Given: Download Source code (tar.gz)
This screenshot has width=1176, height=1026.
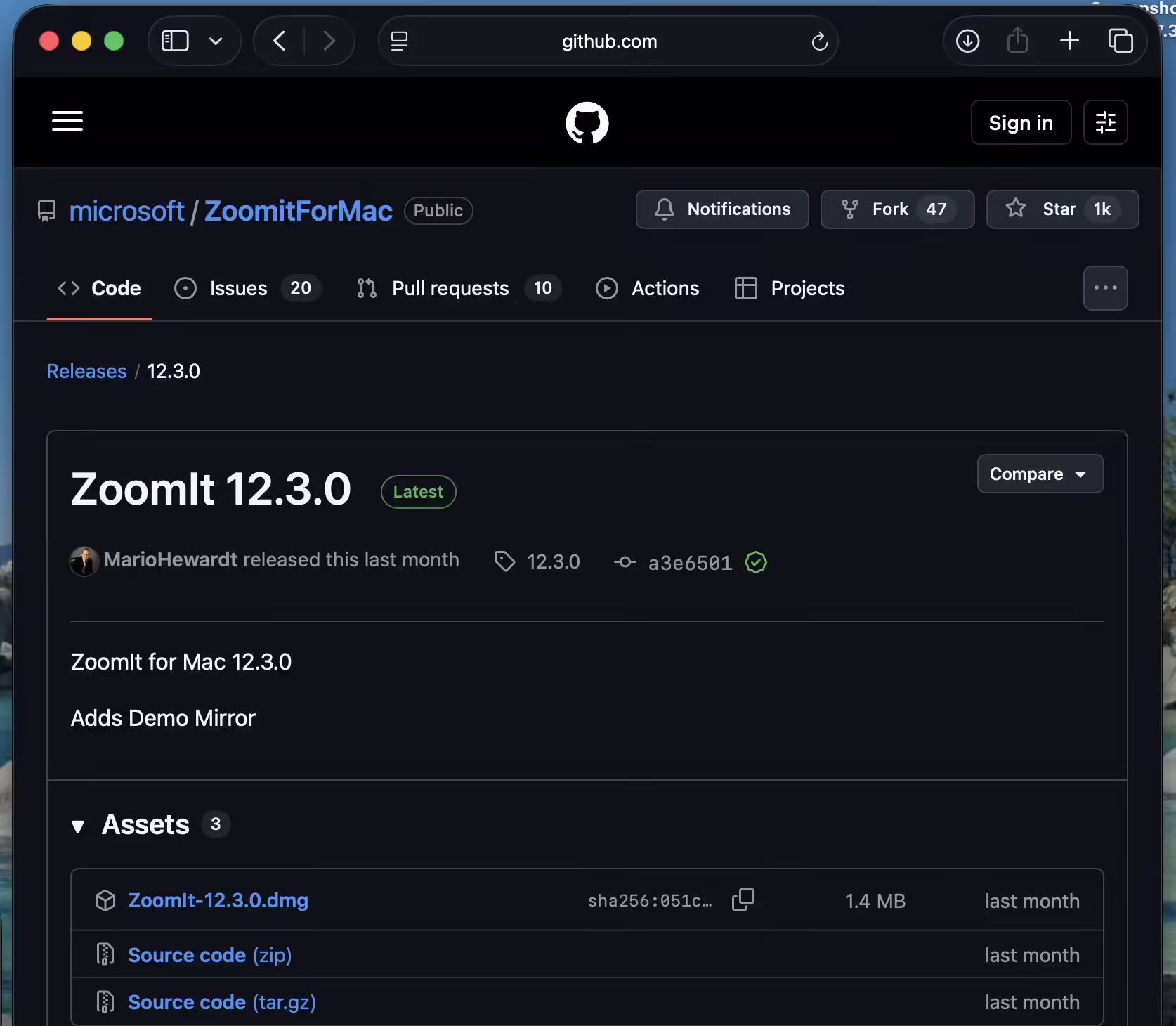Looking at the screenshot, I should [221, 1002].
